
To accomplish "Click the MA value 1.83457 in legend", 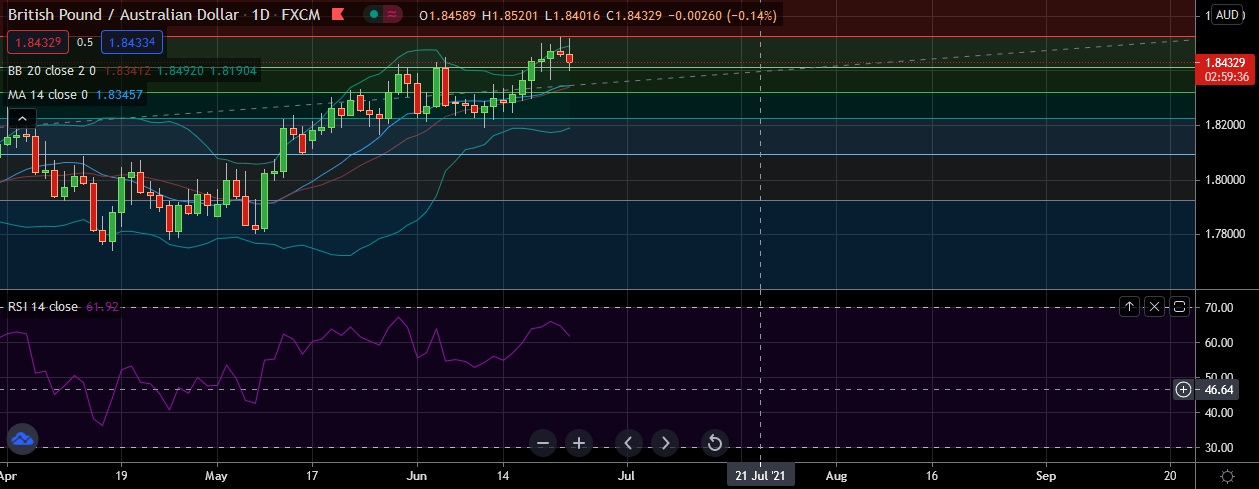I will pyautogui.click(x=122, y=94).
